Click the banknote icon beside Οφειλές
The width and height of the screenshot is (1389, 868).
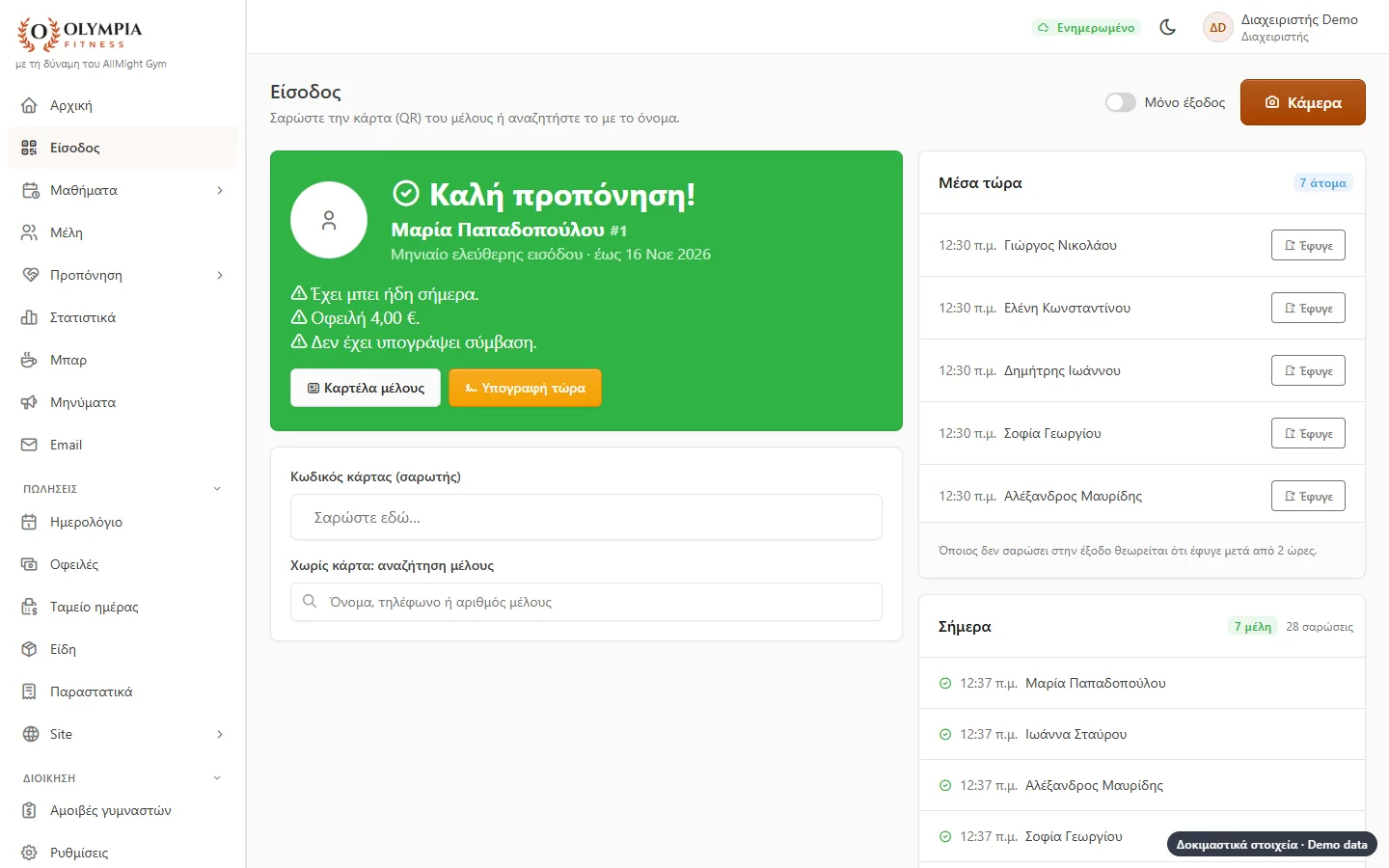pyautogui.click(x=30, y=564)
